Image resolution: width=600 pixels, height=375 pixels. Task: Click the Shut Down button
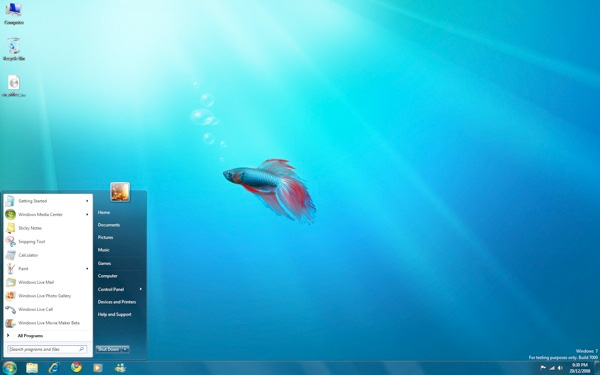[x=109, y=349]
